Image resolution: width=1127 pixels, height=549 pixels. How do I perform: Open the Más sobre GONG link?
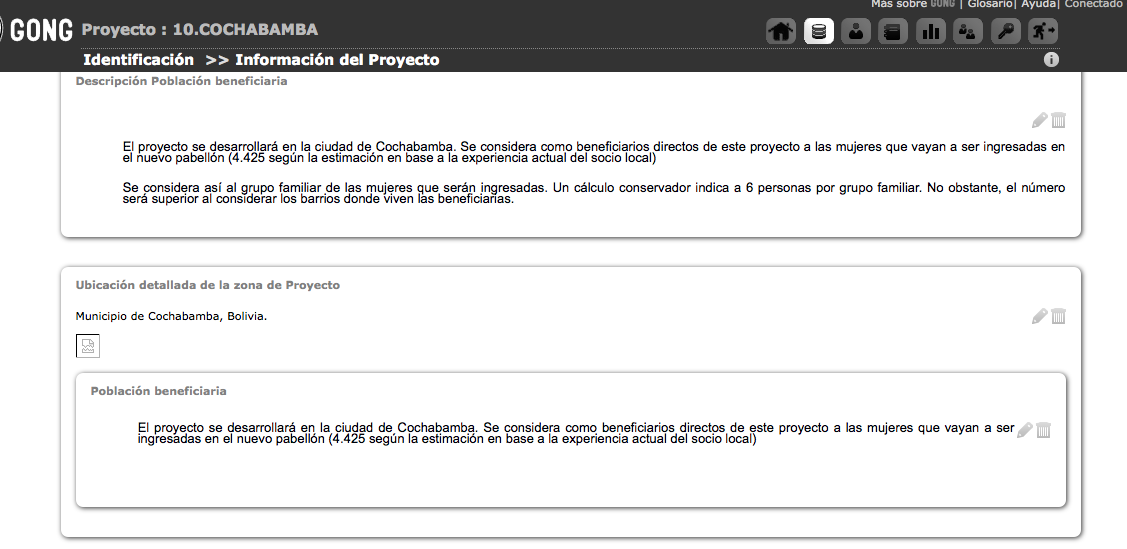(913, 4)
